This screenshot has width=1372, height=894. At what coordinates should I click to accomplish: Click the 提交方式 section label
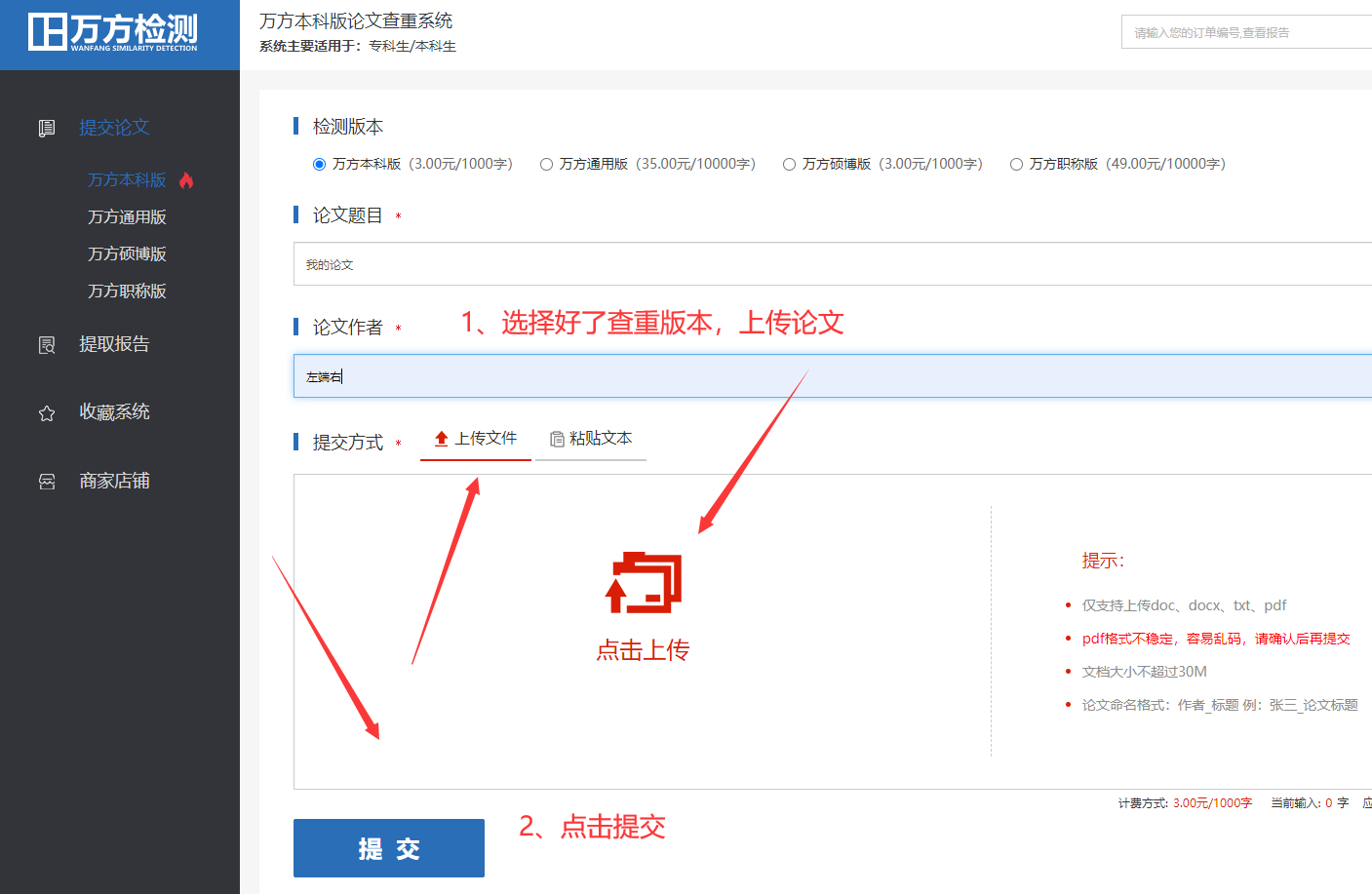348,443
